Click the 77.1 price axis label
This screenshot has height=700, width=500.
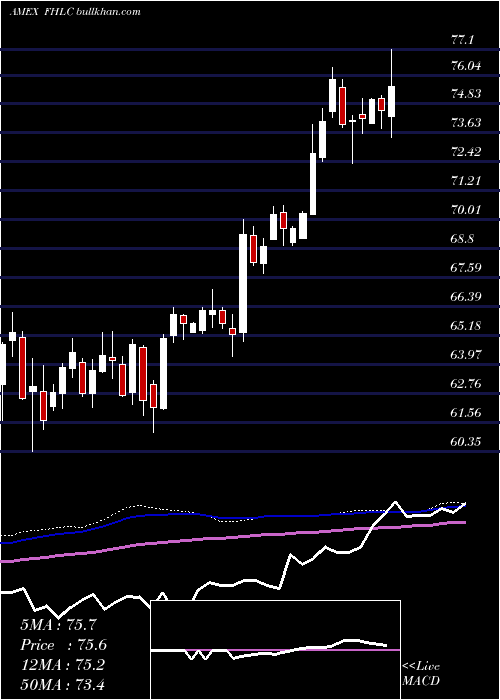point(462,40)
